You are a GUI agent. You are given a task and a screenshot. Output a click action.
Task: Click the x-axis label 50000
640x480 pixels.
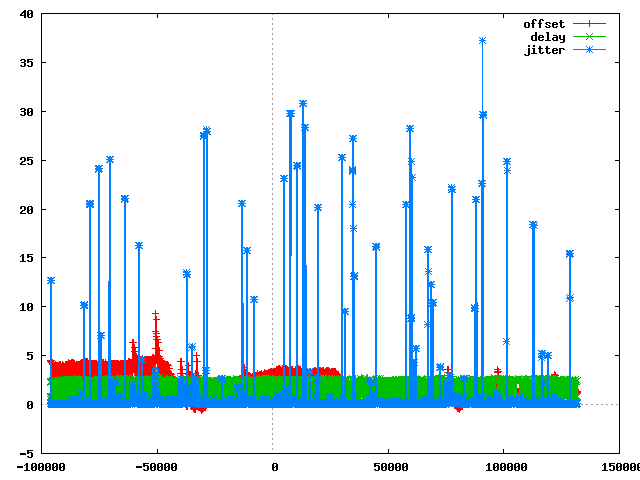pyautogui.click(x=391, y=467)
